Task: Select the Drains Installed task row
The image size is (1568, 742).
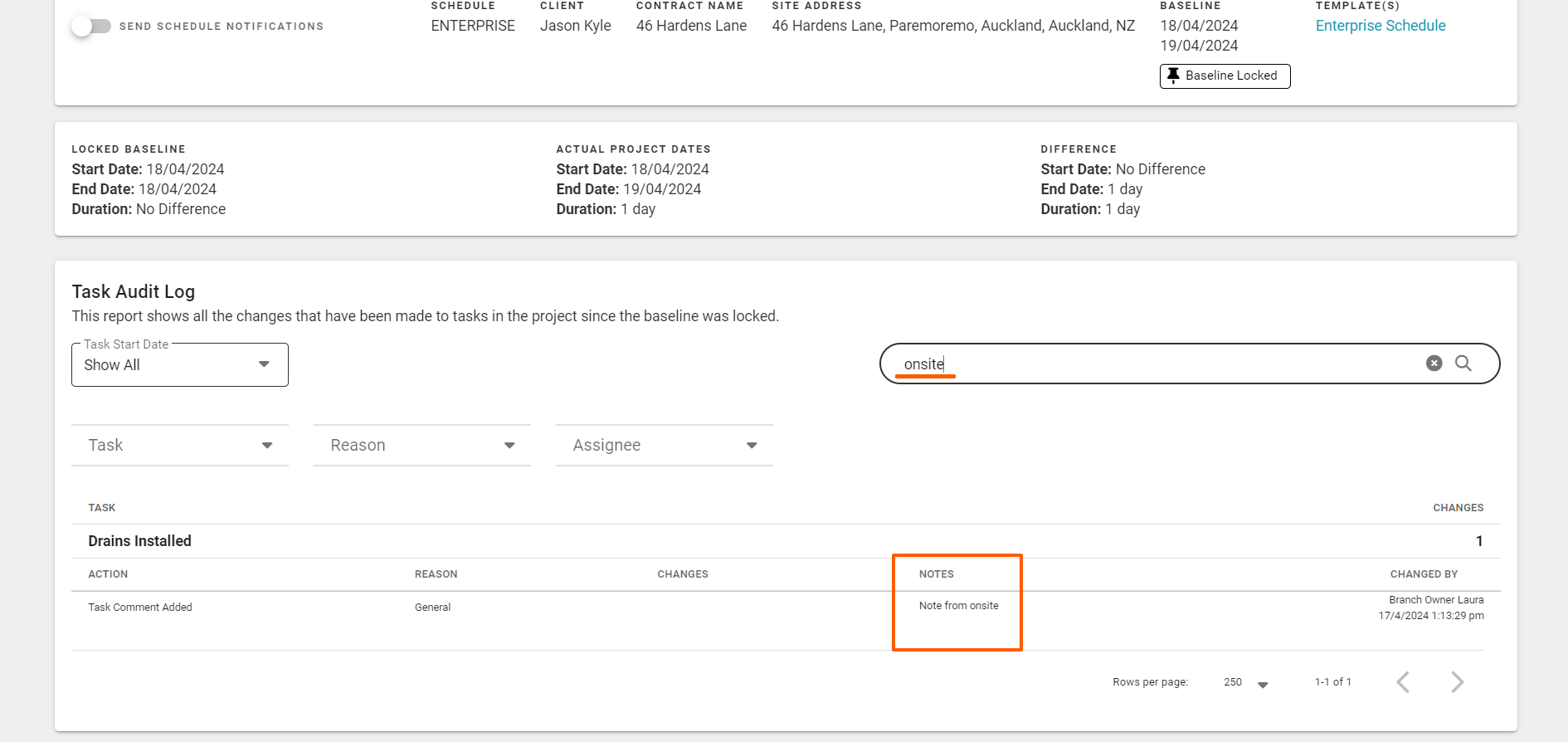Action: coord(140,541)
